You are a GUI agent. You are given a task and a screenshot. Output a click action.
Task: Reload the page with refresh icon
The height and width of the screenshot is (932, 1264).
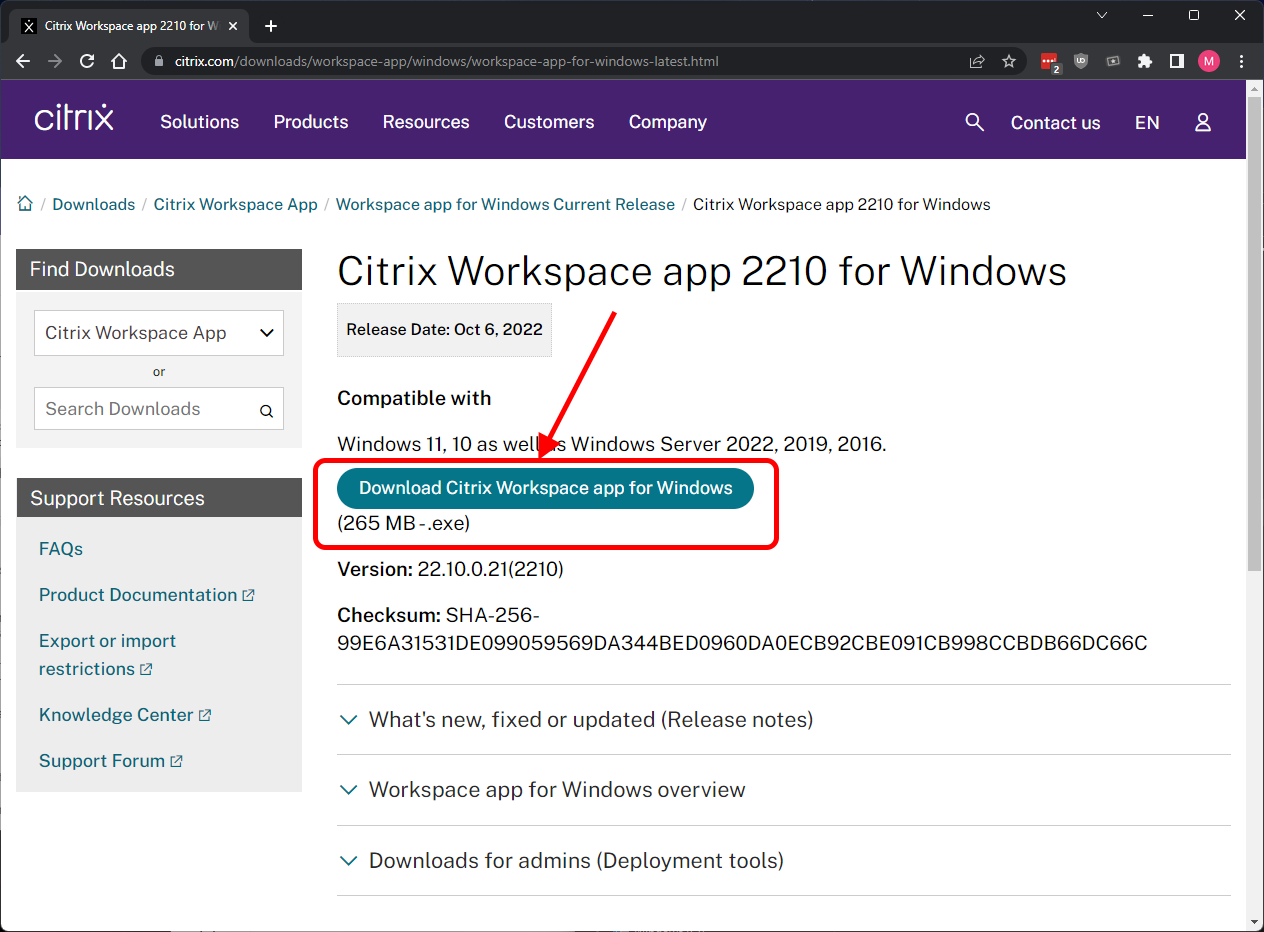pyautogui.click(x=87, y=61)
